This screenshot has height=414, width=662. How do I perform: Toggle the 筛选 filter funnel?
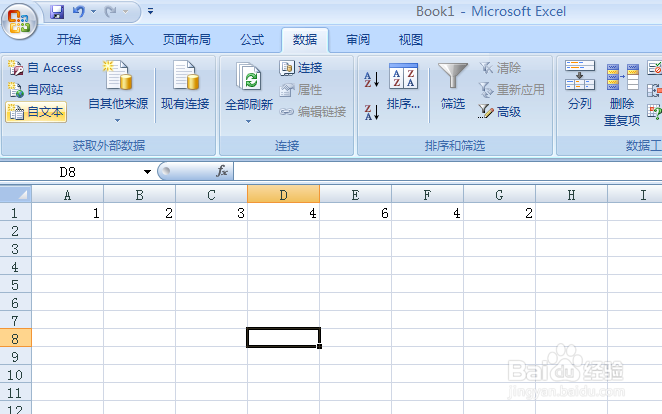pos(453,87)
